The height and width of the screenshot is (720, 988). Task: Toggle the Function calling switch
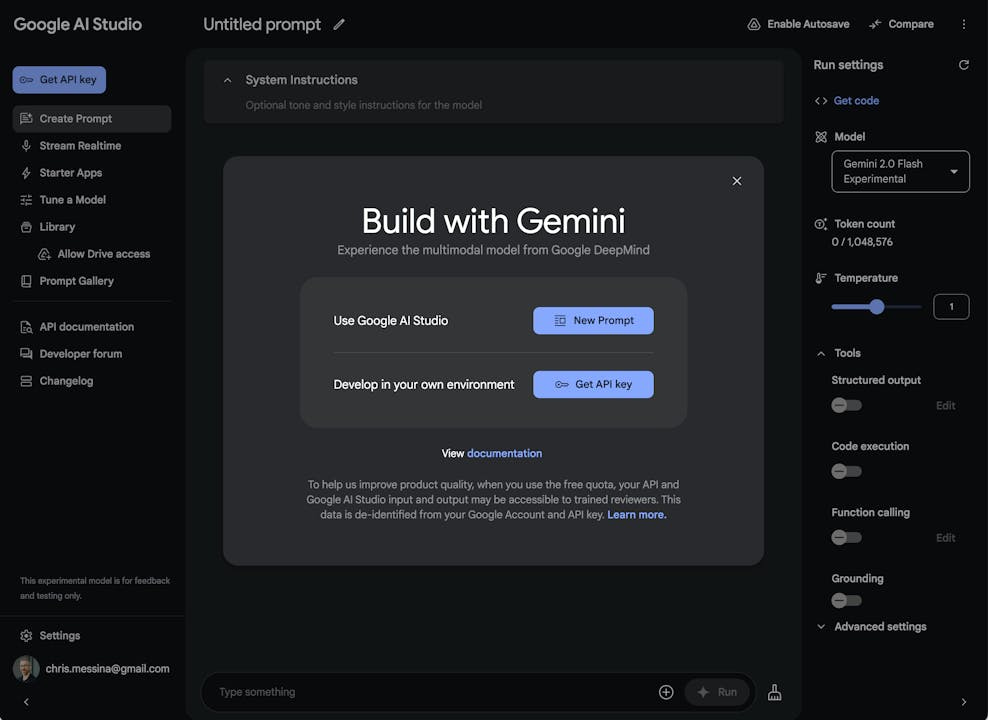click(846, 538)
